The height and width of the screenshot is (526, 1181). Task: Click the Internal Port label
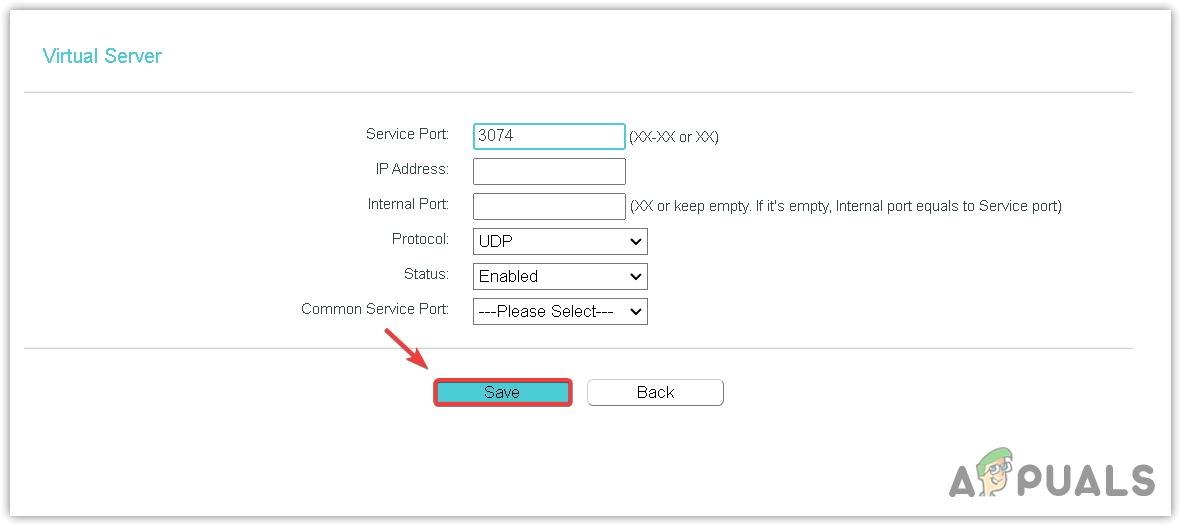[408, 204]
